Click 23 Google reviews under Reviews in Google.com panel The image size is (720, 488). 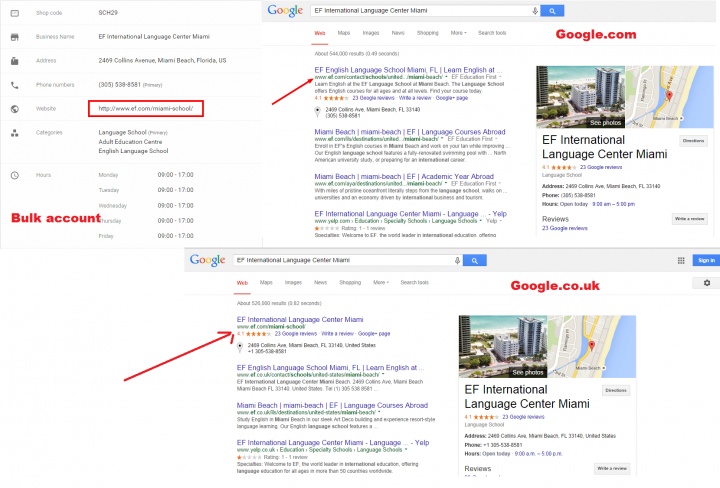click(564, 228)
